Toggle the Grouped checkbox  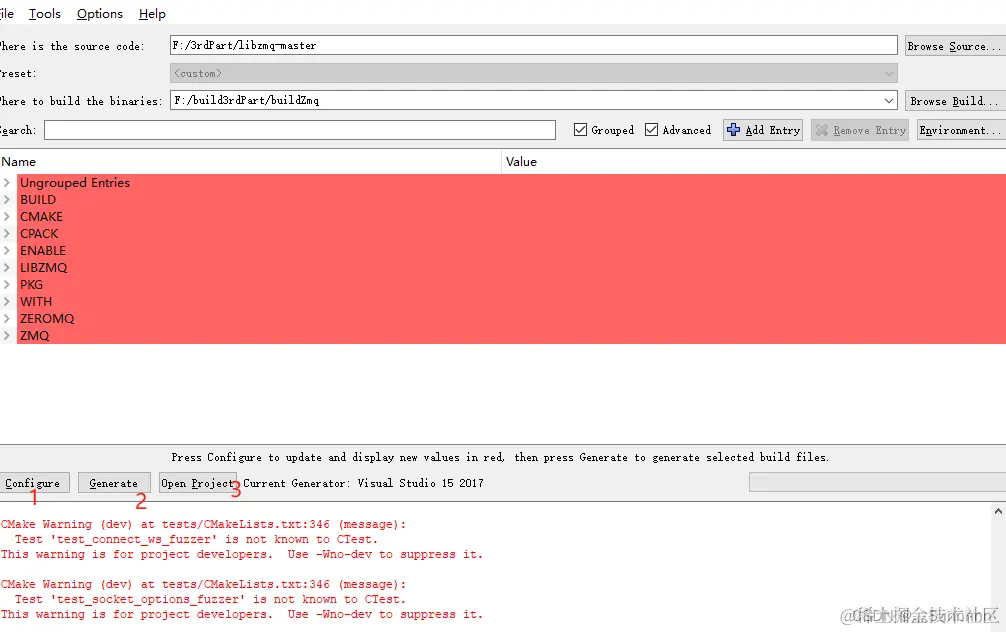(580, 130)
